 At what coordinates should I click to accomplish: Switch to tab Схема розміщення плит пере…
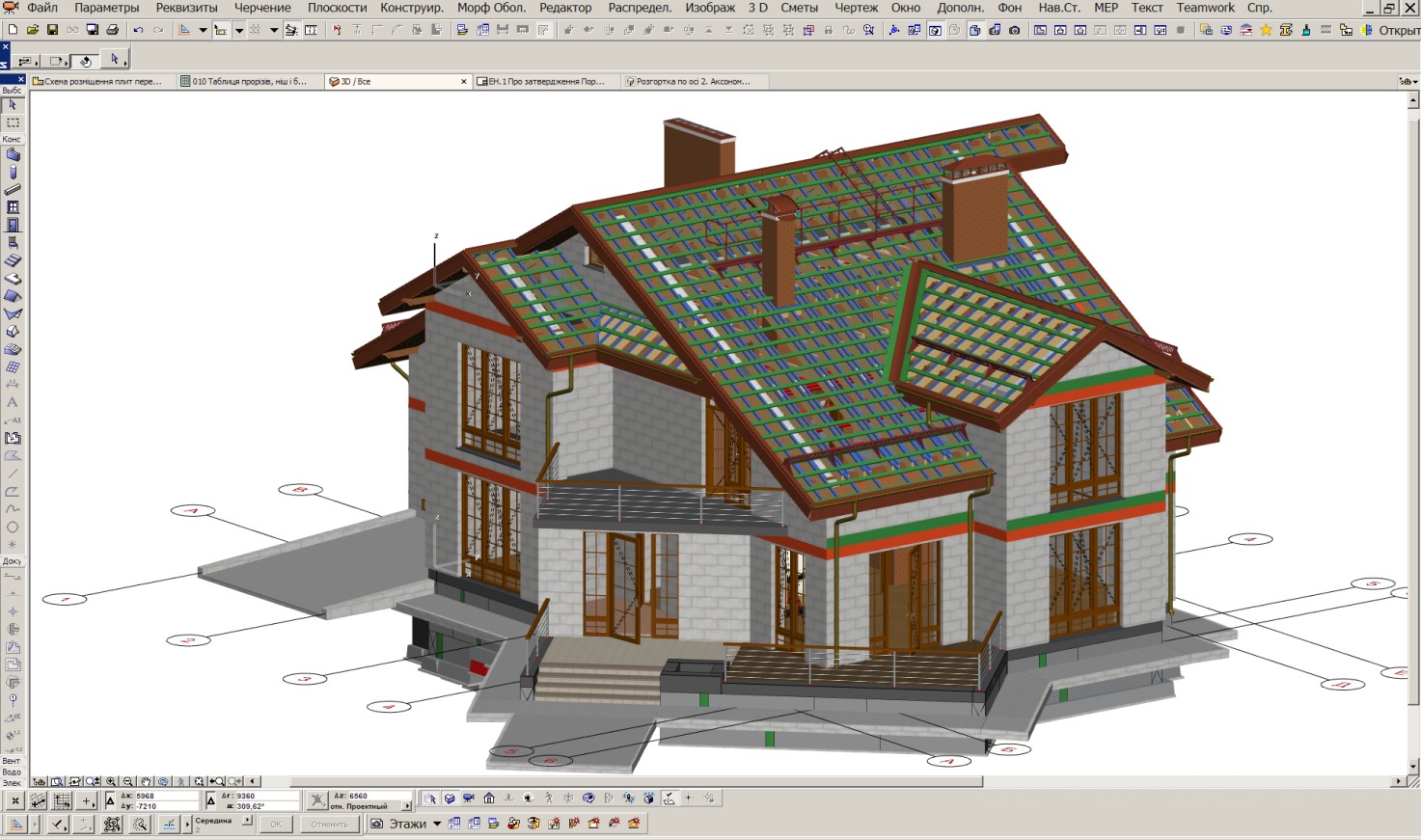pyautogui.click(x=103, y=82)
